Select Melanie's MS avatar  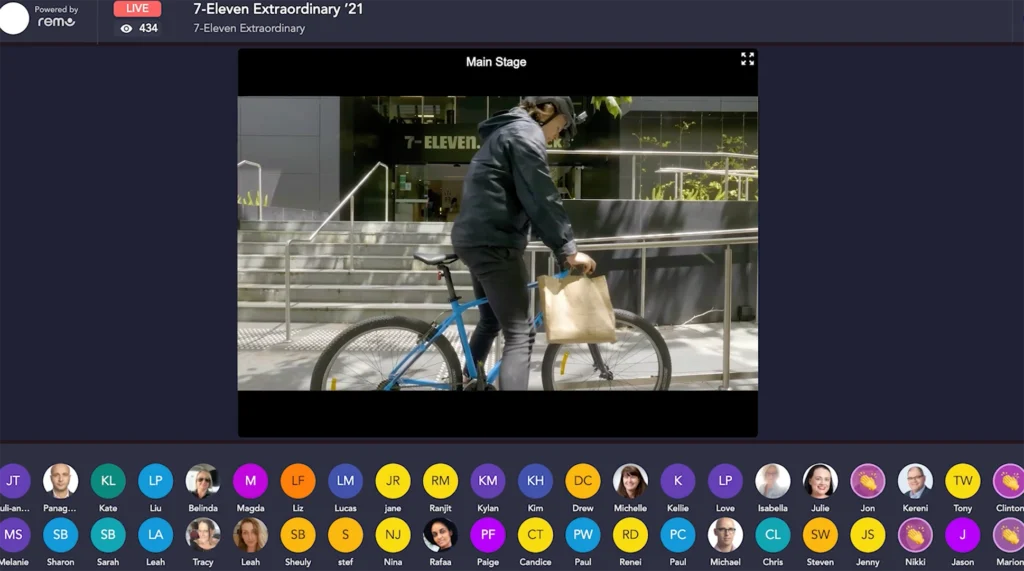(14, 535)
